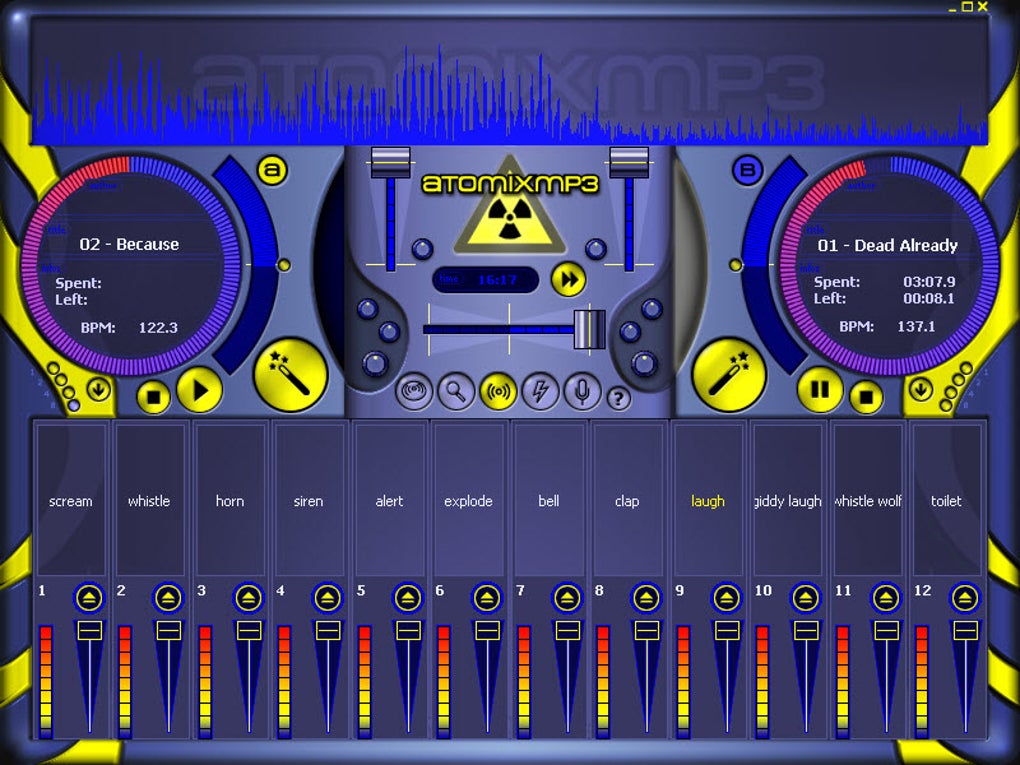Screen dimensions: 1020x765
Task: Click eject button for sample slot 11
Action: coord(886,597)
